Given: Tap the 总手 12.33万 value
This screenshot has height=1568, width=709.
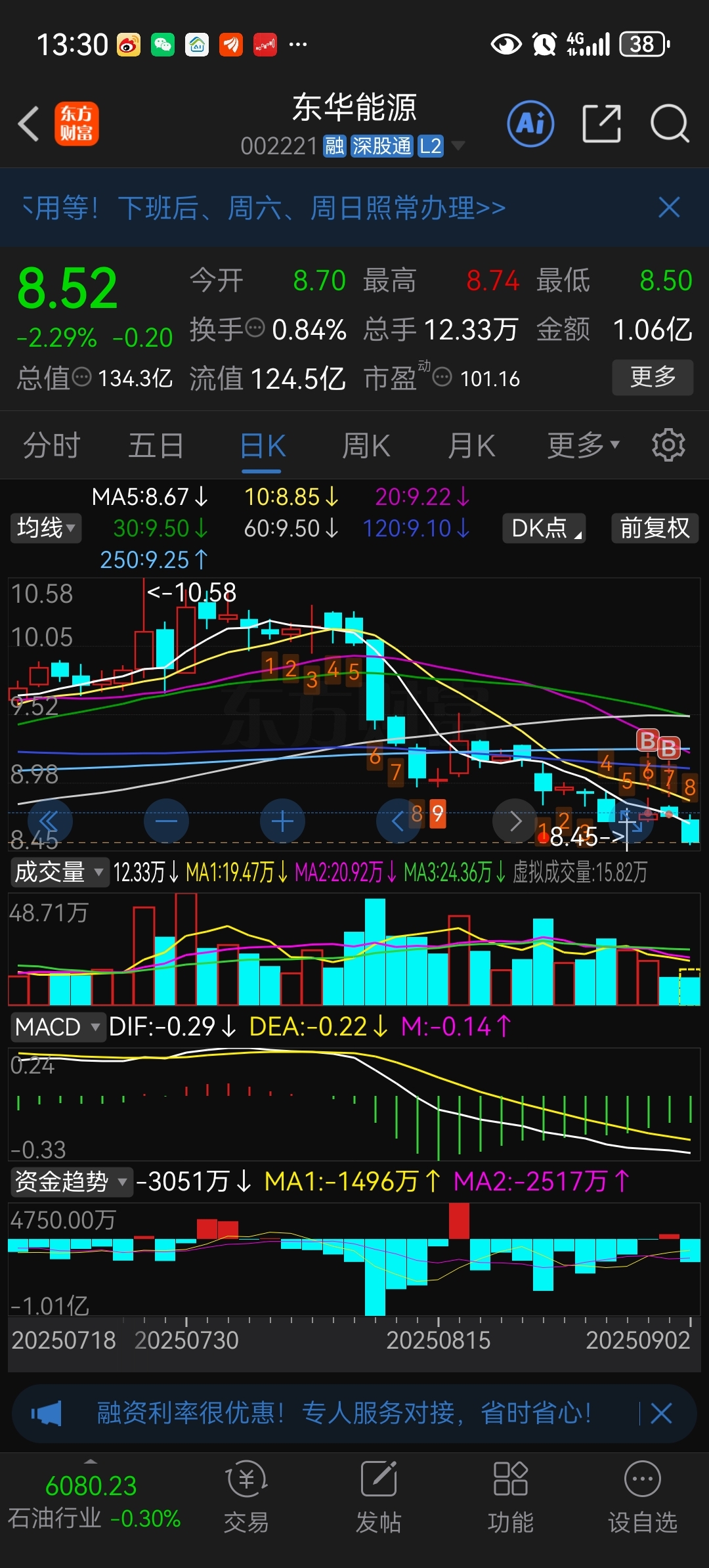Looking at the screenshot, I should (441, 330).
